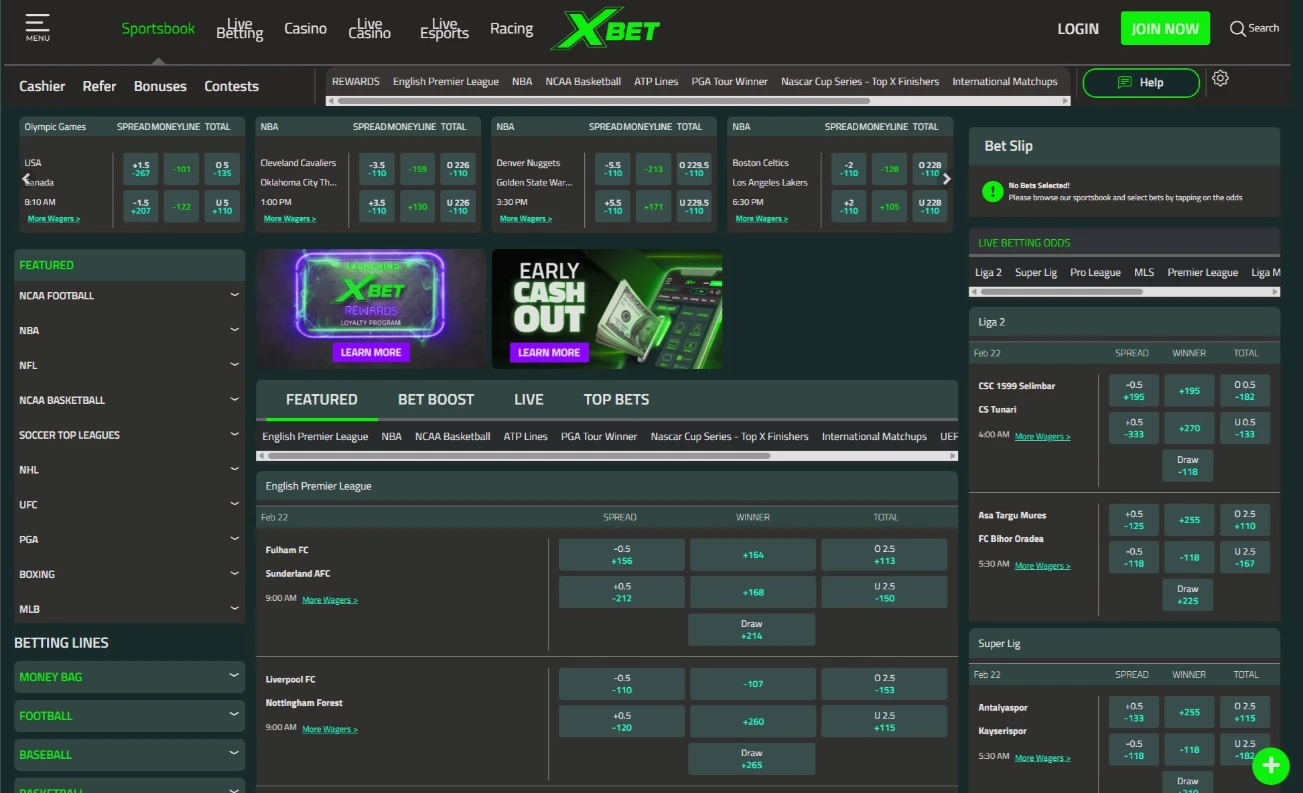
Task: Expand FOOTBALL betting line
Action: click(130, 716)
